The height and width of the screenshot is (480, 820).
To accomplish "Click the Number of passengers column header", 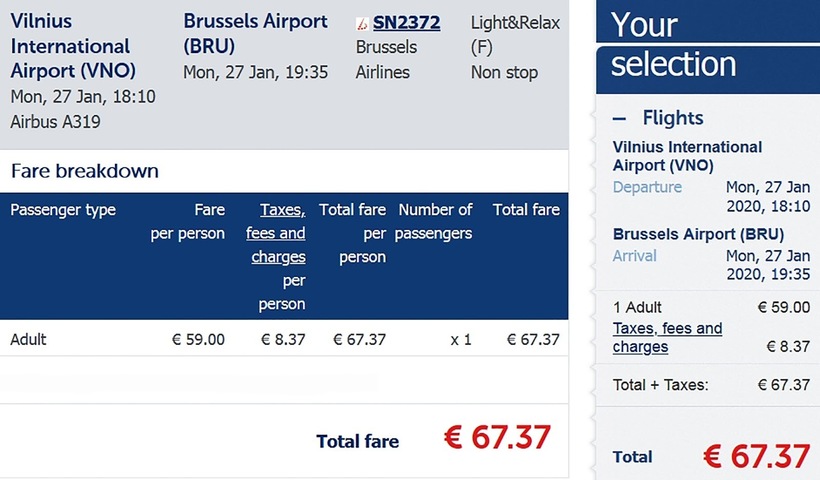I will point(435,222).
